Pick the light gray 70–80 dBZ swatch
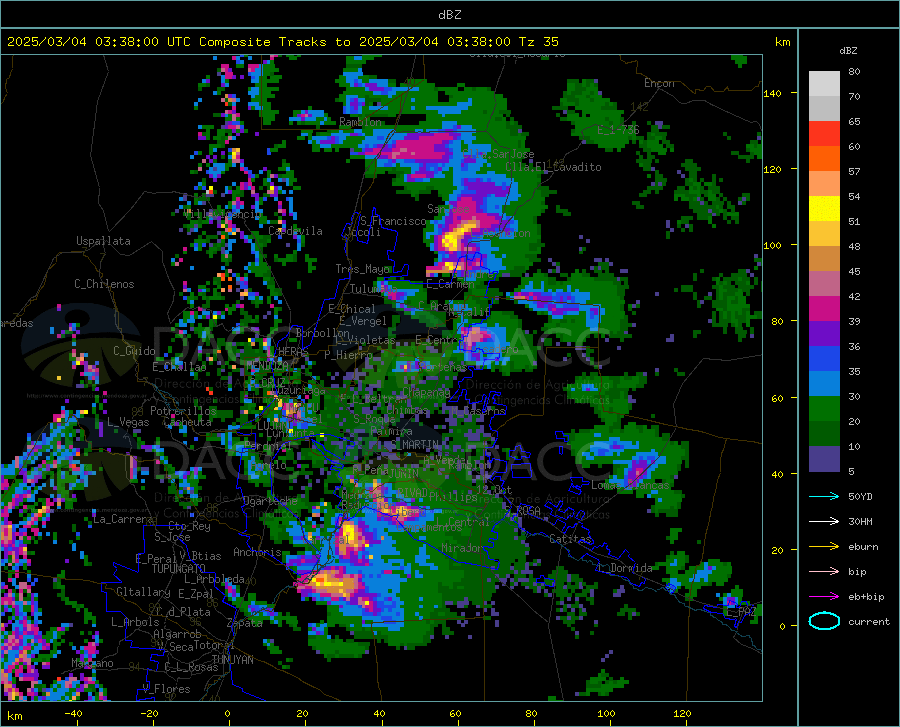This screenshot has height=727, width=900. (x=824, y=84)
